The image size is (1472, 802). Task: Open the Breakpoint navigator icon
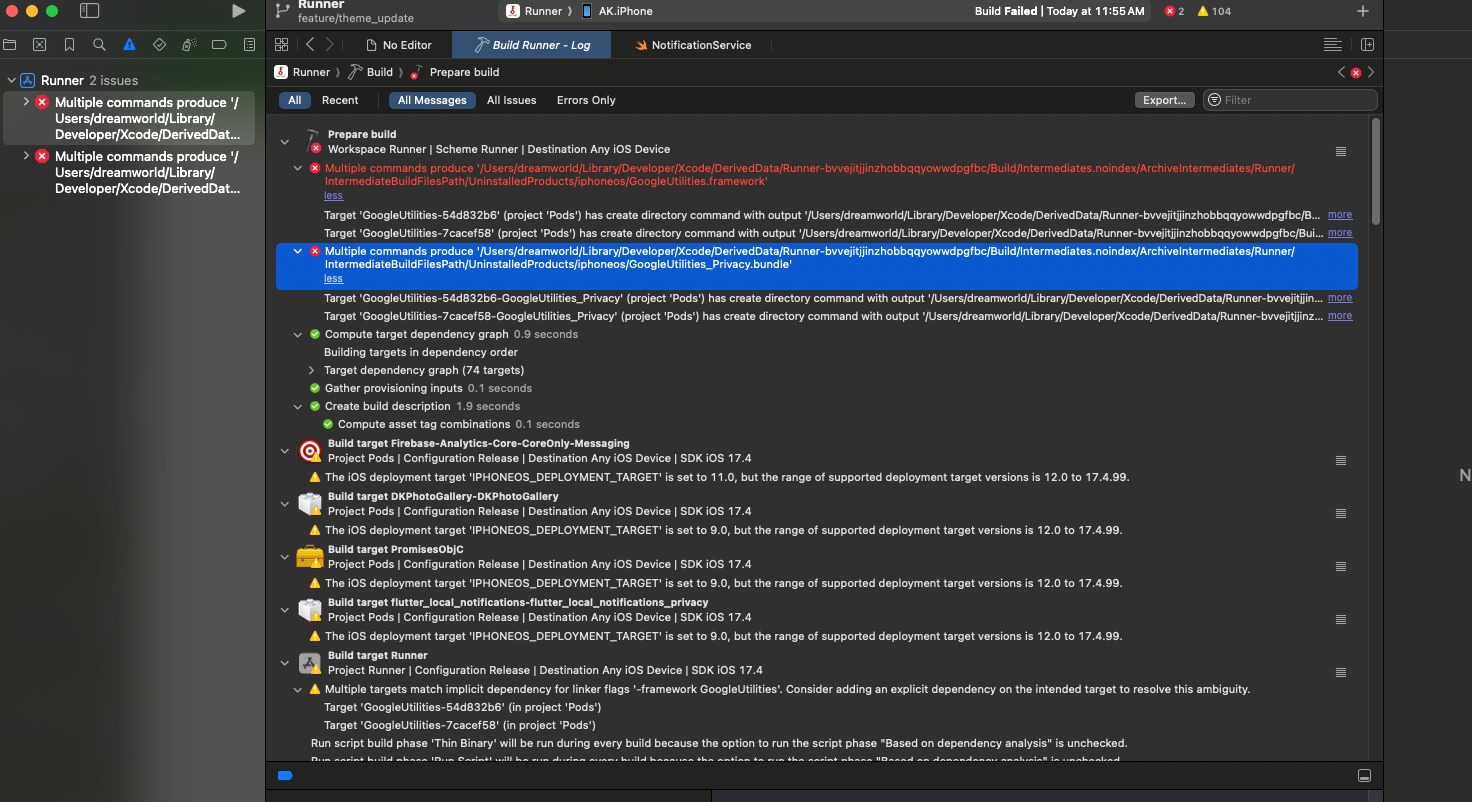point(219,45)
